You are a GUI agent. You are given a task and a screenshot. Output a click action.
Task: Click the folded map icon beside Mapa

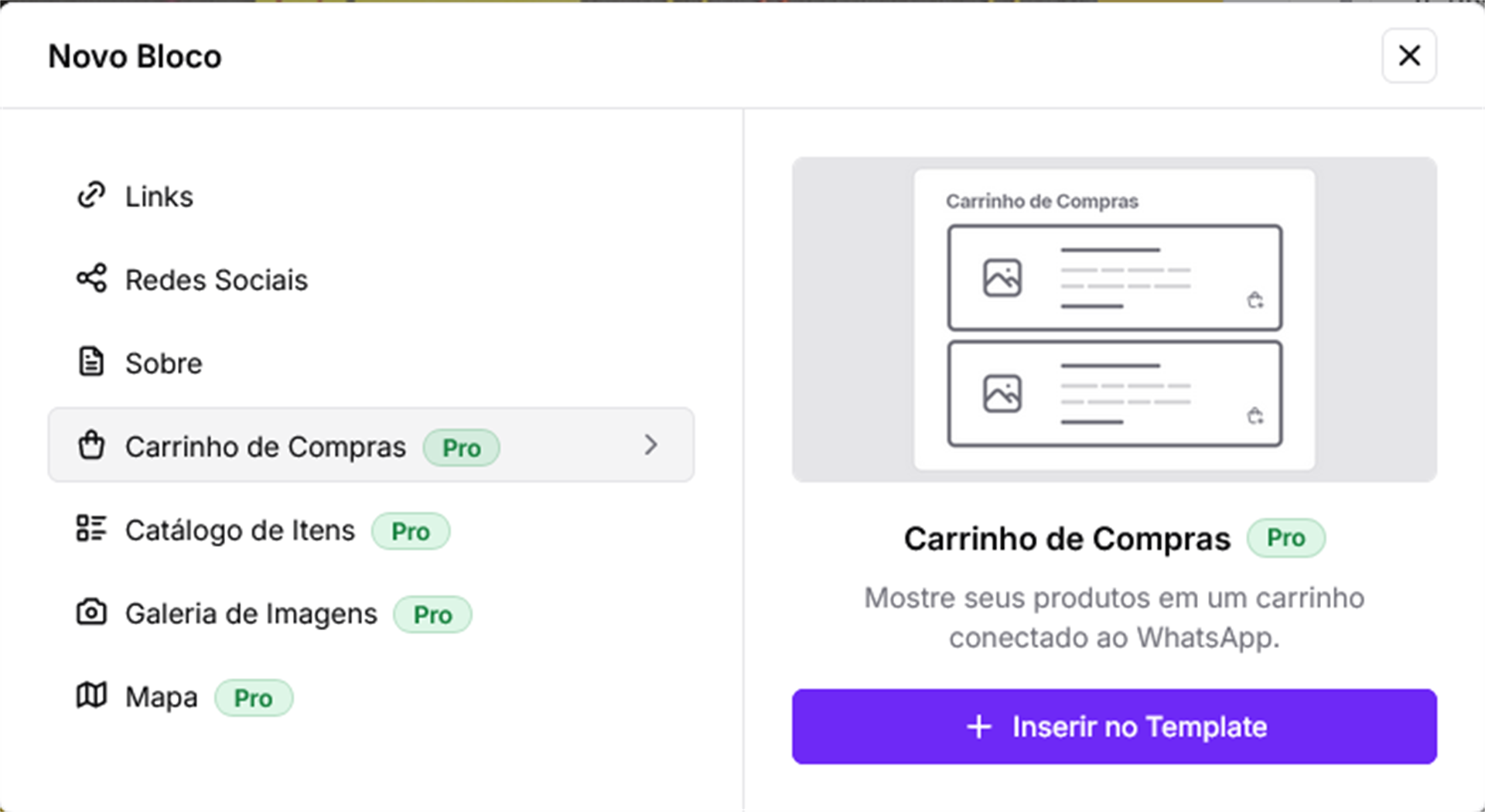coord(91,696)
